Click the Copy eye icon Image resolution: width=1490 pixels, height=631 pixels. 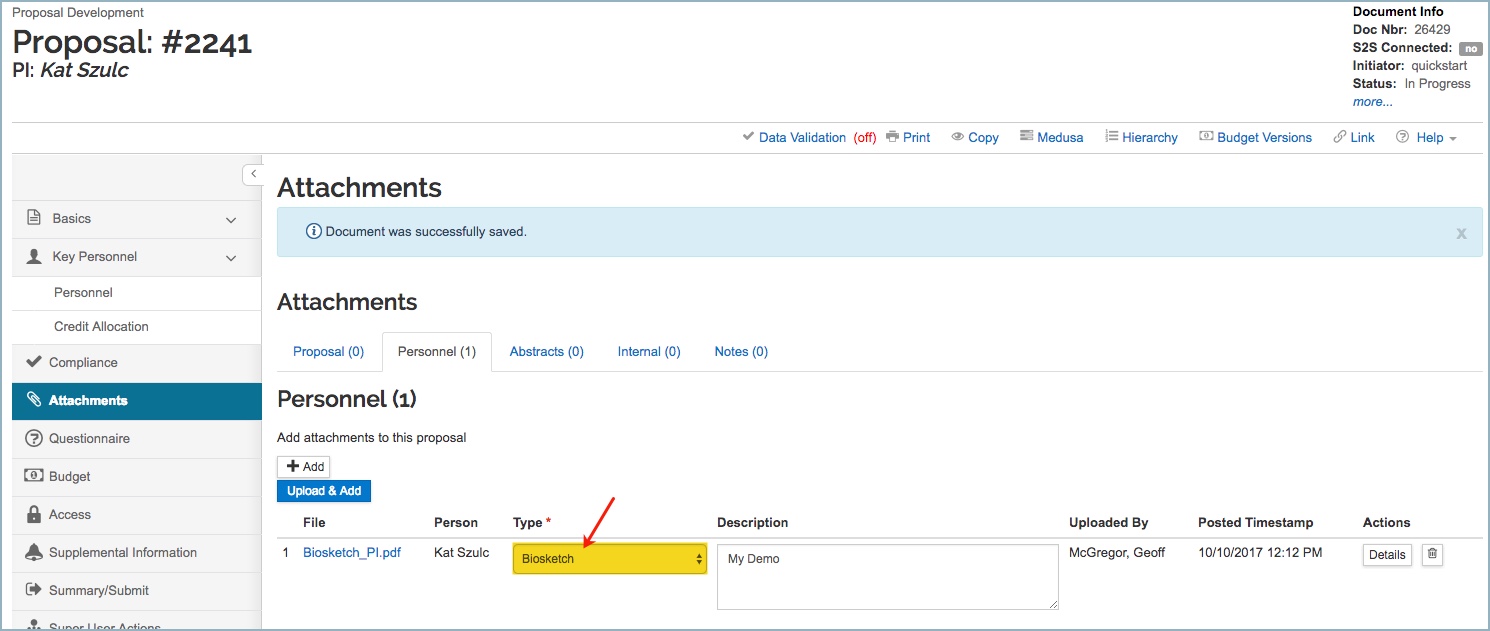point(957,137)
